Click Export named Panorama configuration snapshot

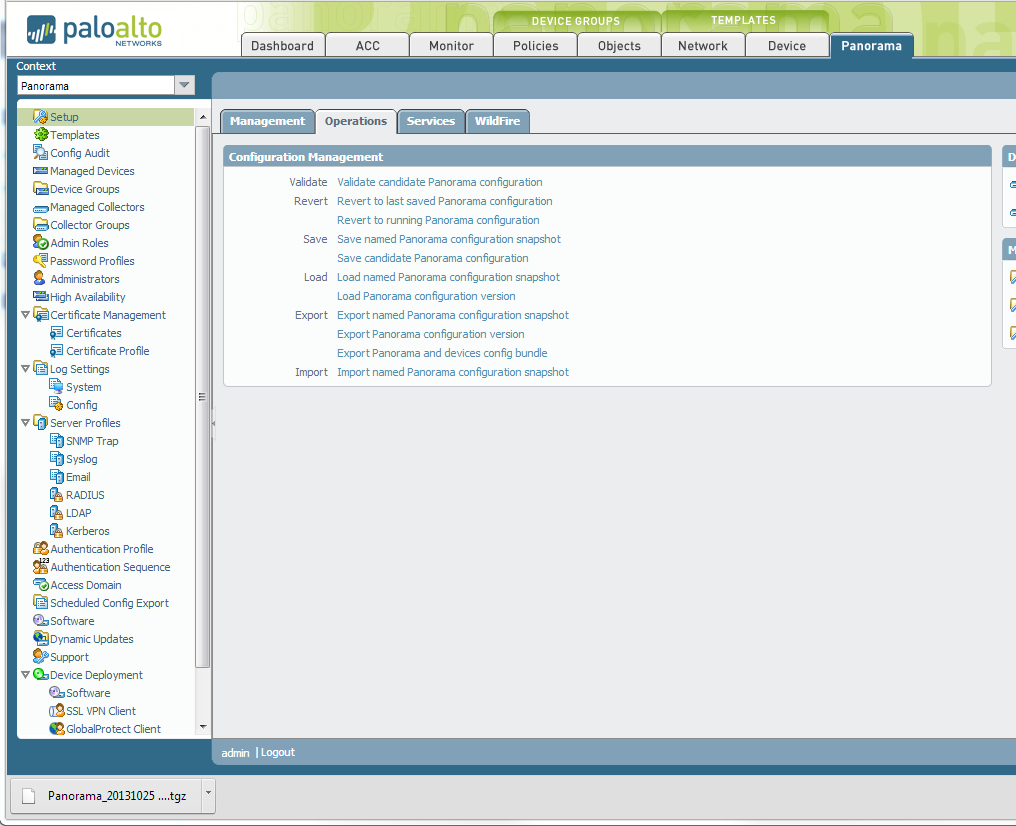[453, 315]
